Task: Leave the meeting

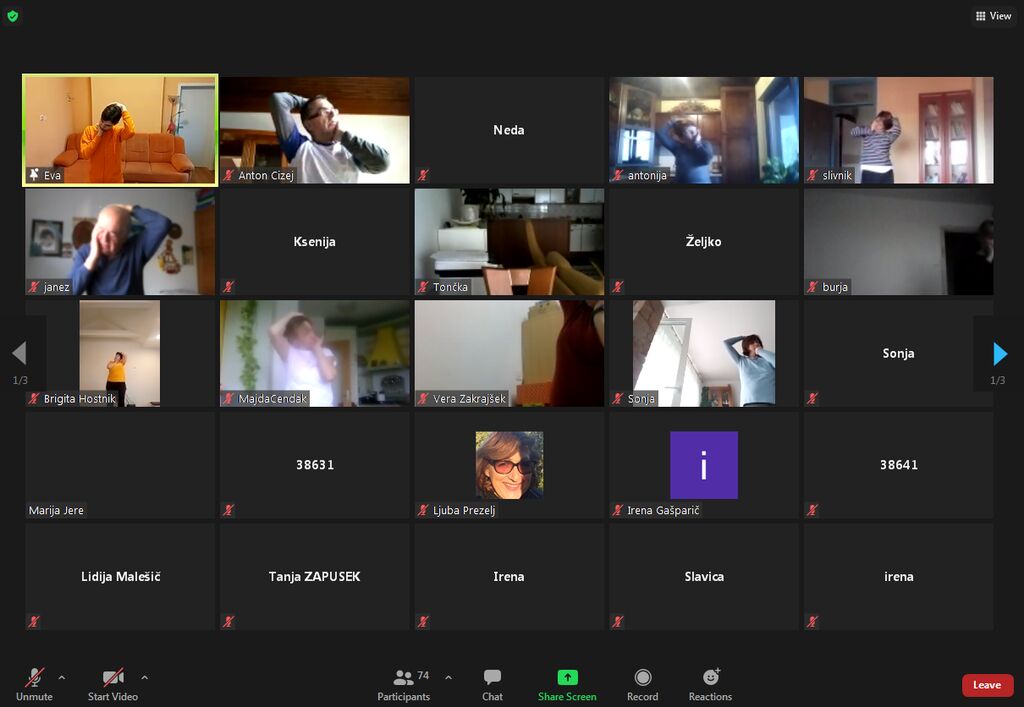Action: [986, 685]
